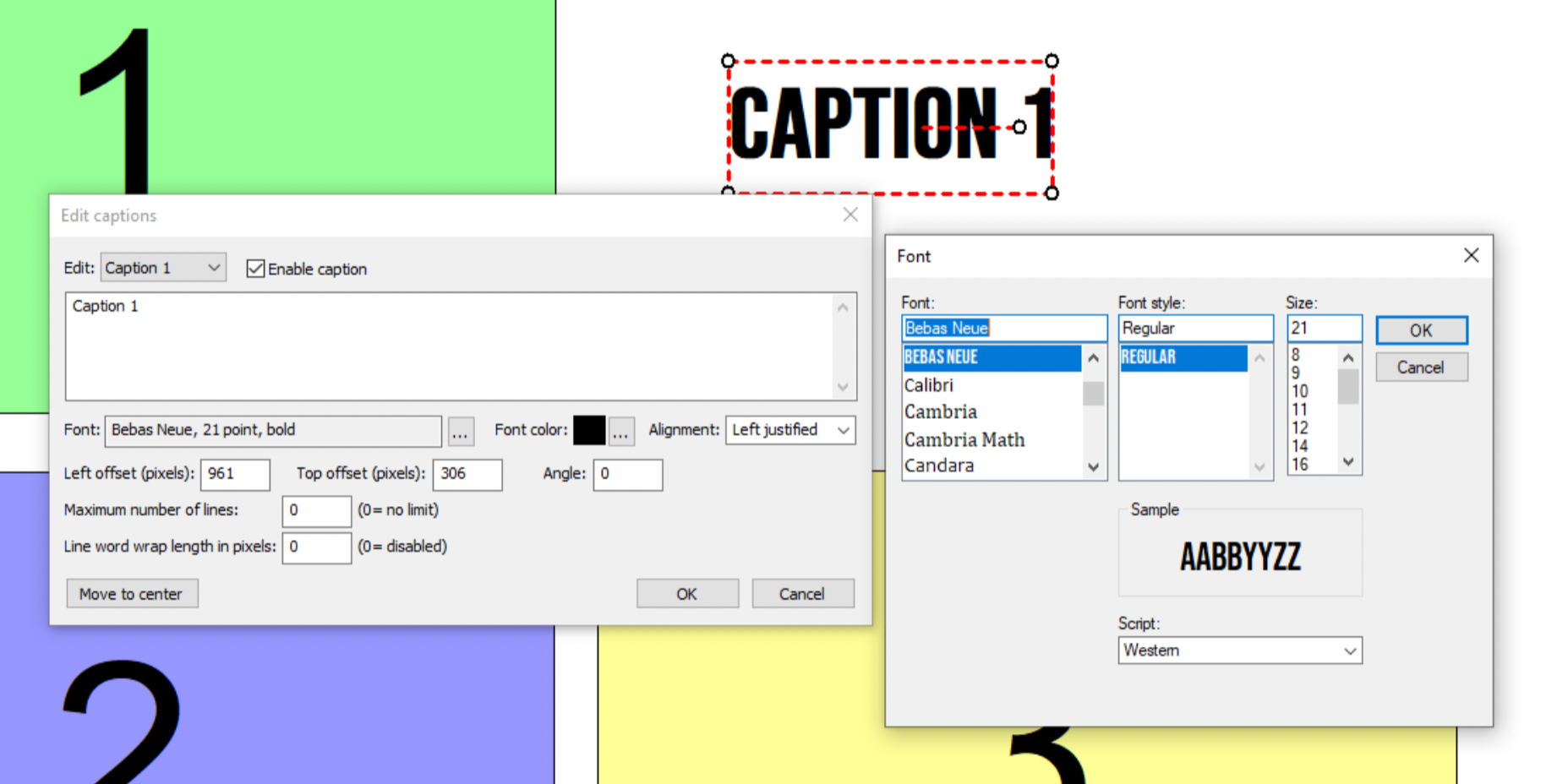Select Calibri in the font list

(992, 385)
